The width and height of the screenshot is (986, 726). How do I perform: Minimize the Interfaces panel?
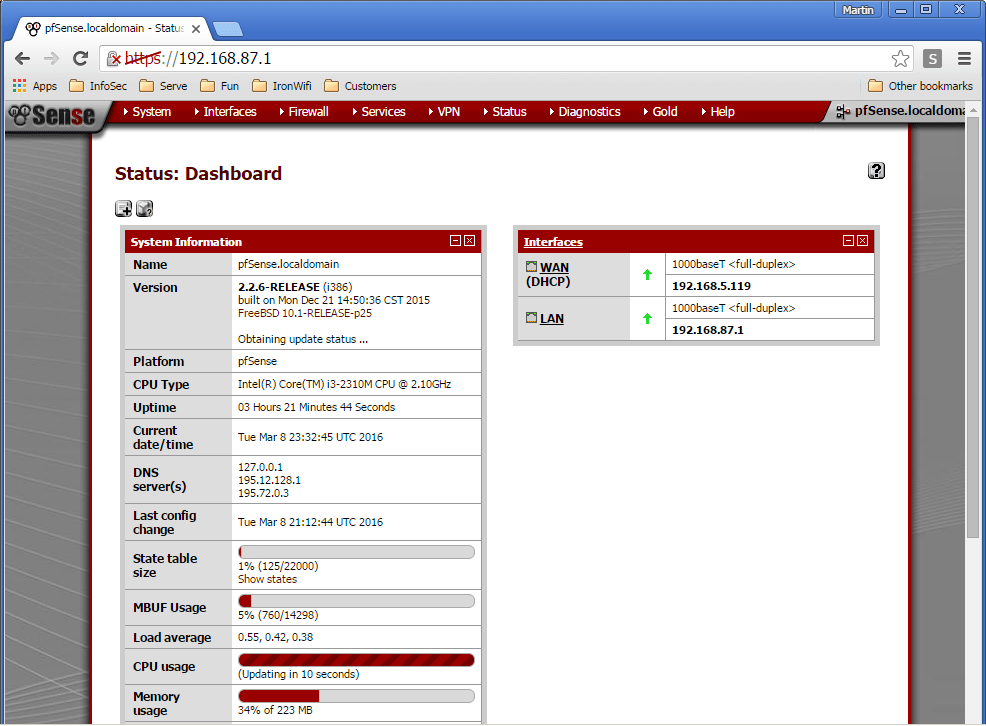tap(848, 240)
